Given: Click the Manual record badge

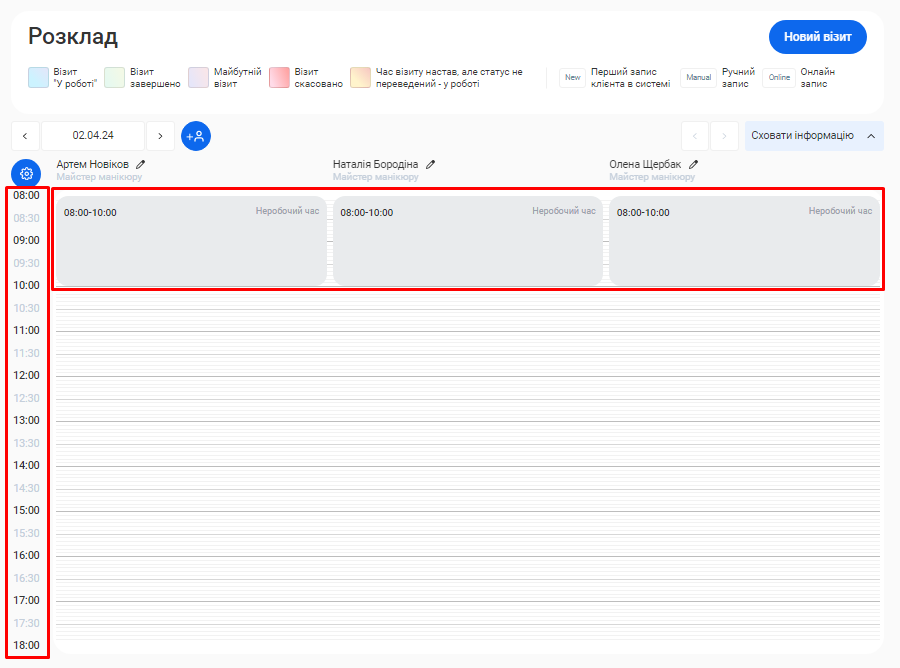Looking at the screenshot, I should click(x=698, y=78).
